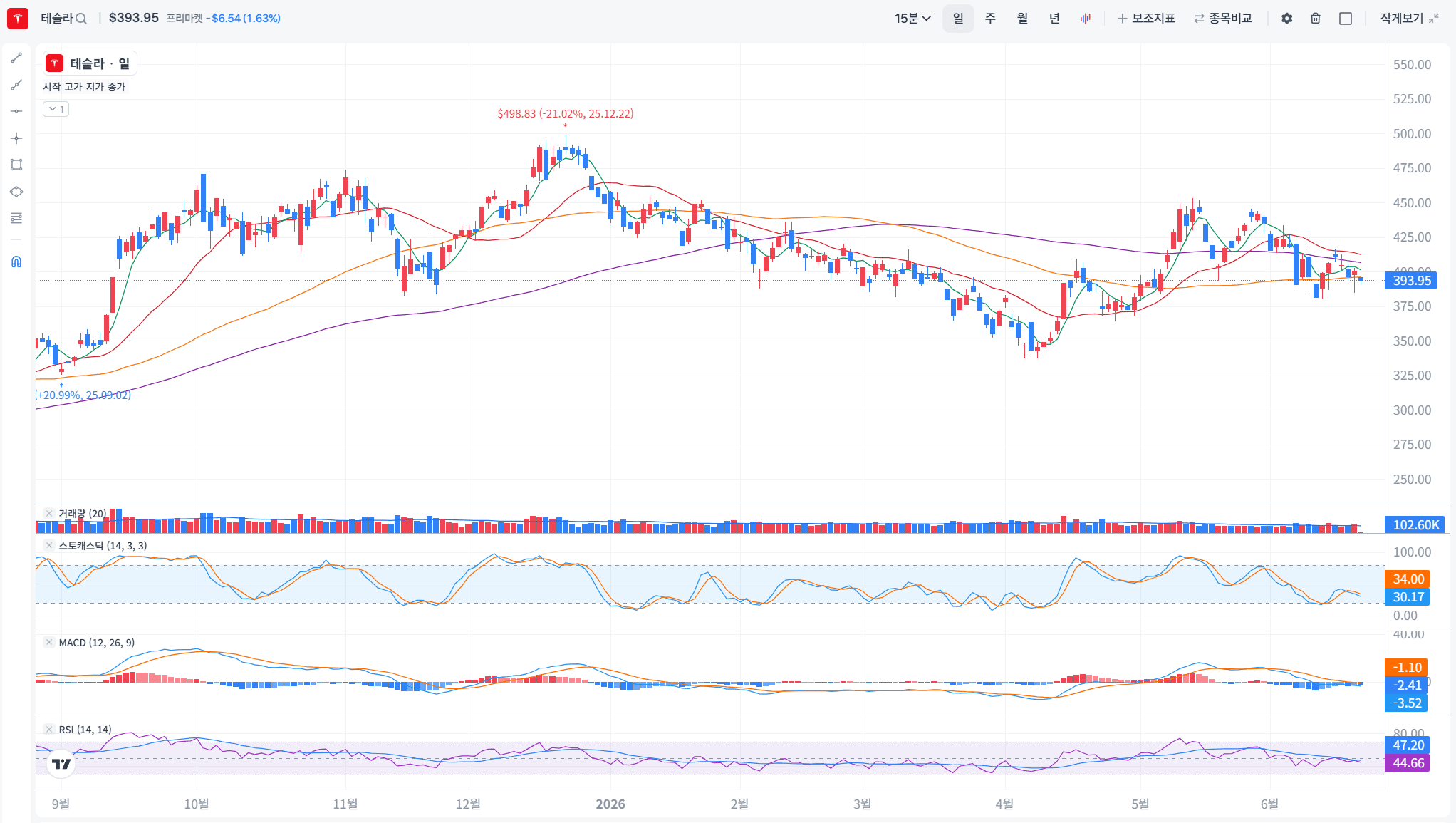Image resolution: width=1456 pixels, height=823 pixels.
Task: Click the current price tag 393.95
Action: (x=1410, y=281)
